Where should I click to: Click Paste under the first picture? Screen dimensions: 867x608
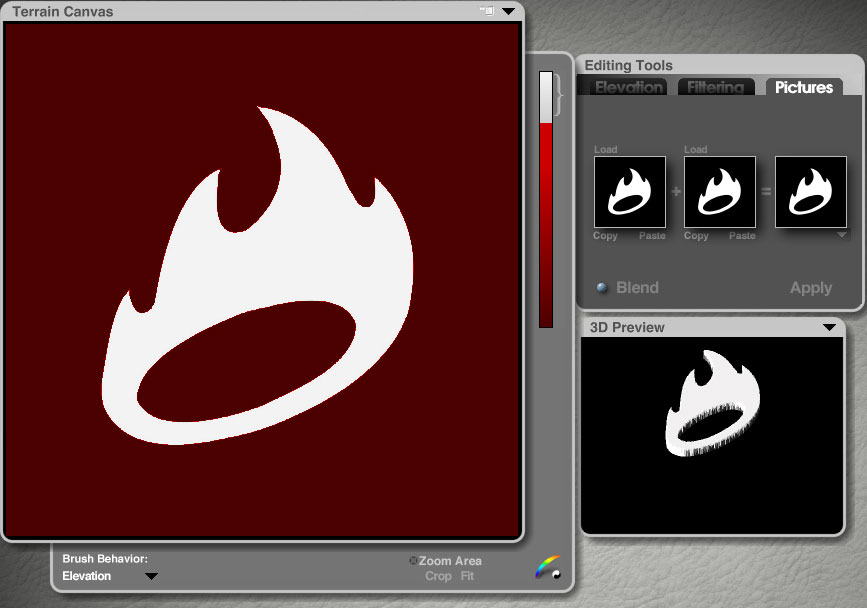[x=652, y=235]
